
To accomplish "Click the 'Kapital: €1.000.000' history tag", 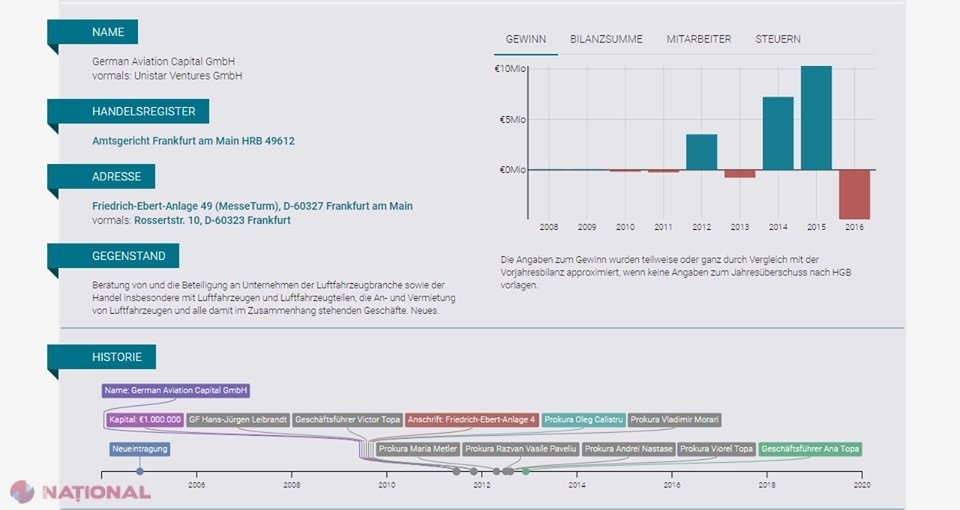I will click(145, 420).
